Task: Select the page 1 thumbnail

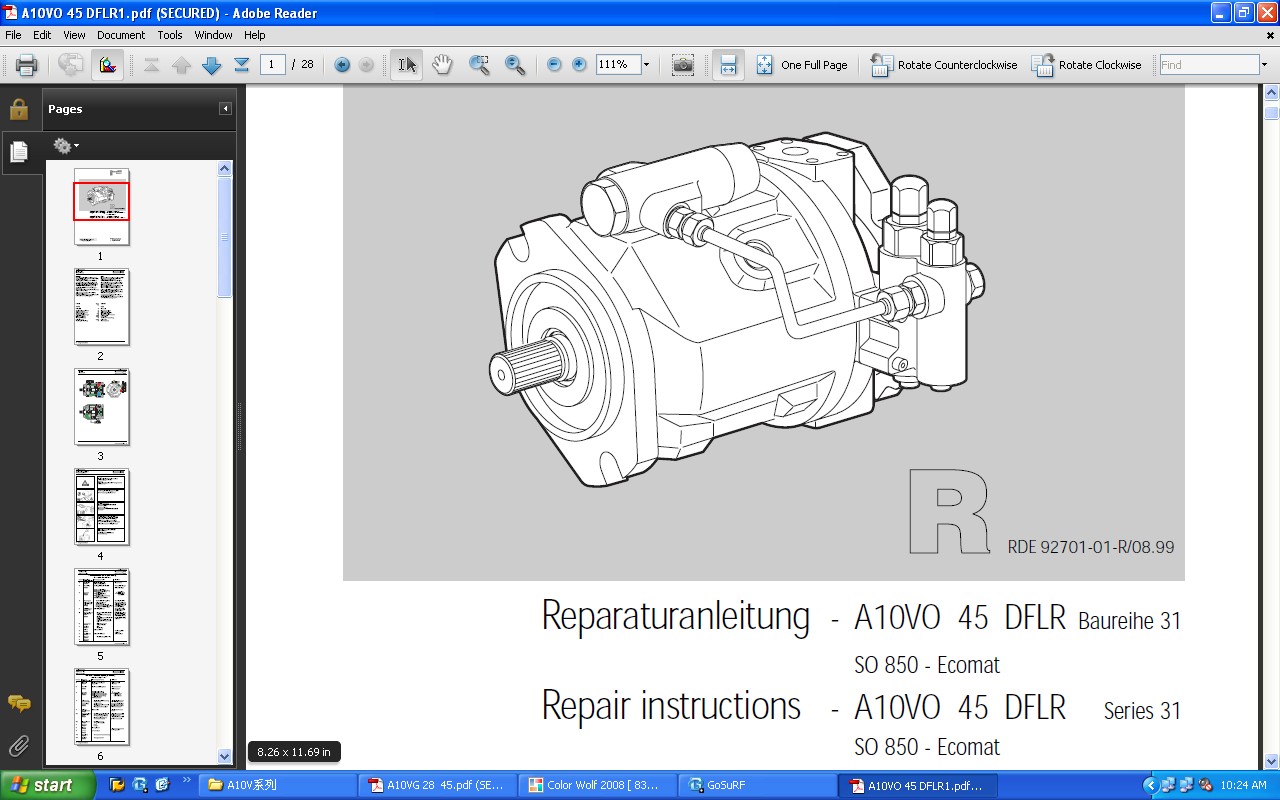Action: point(101,207)
